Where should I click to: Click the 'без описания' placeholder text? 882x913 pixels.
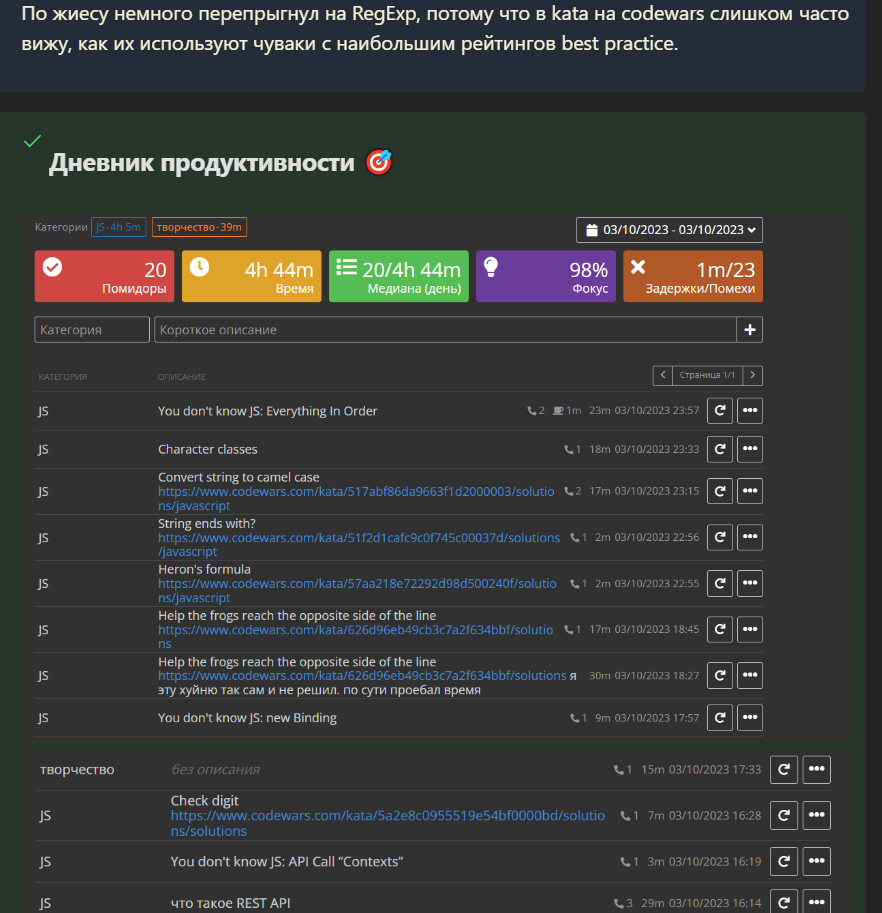tap(215, 770)
